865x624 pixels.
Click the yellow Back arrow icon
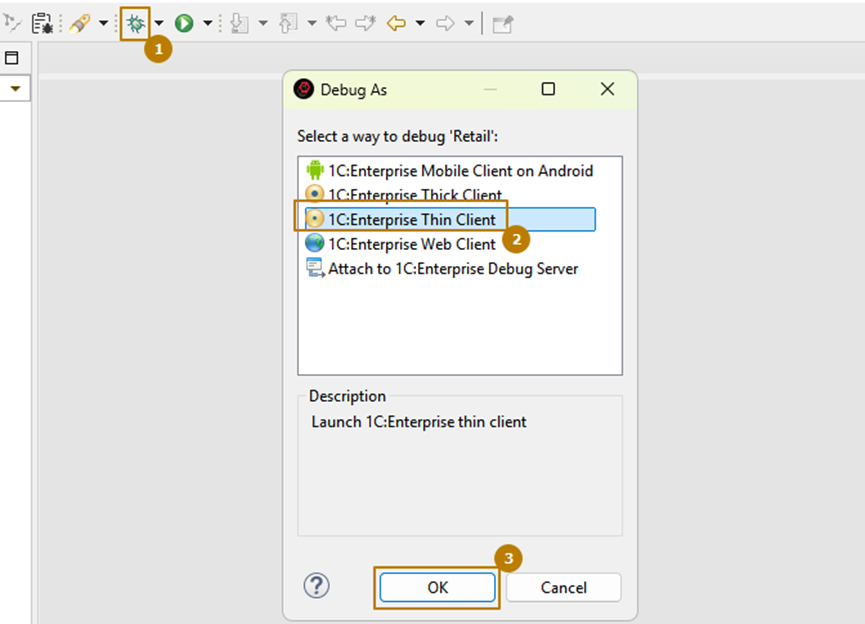coord(396,22)
